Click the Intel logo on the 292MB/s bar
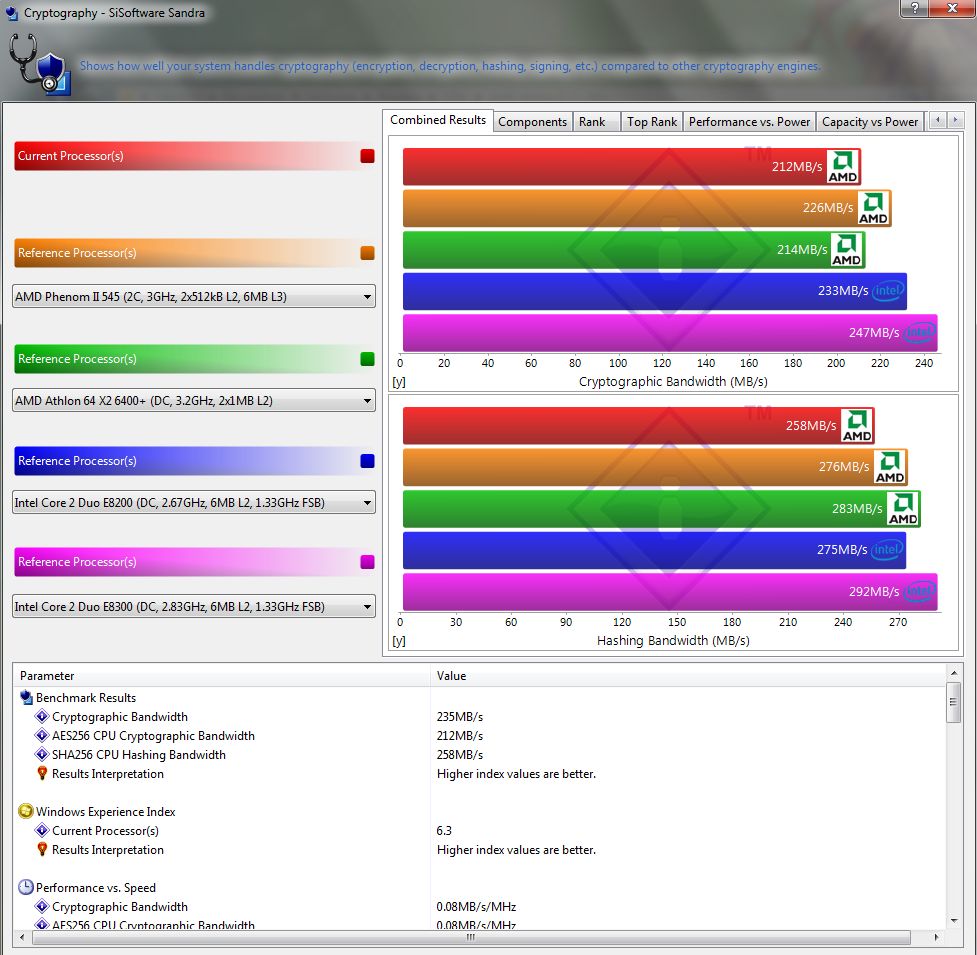This screenshot has height=955, width=977. [x=920, y=591]
